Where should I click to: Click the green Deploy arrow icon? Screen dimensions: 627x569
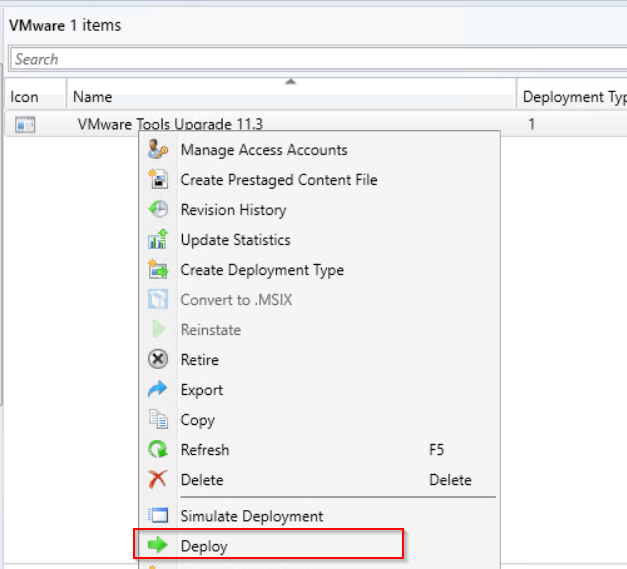tap(157, 546)
